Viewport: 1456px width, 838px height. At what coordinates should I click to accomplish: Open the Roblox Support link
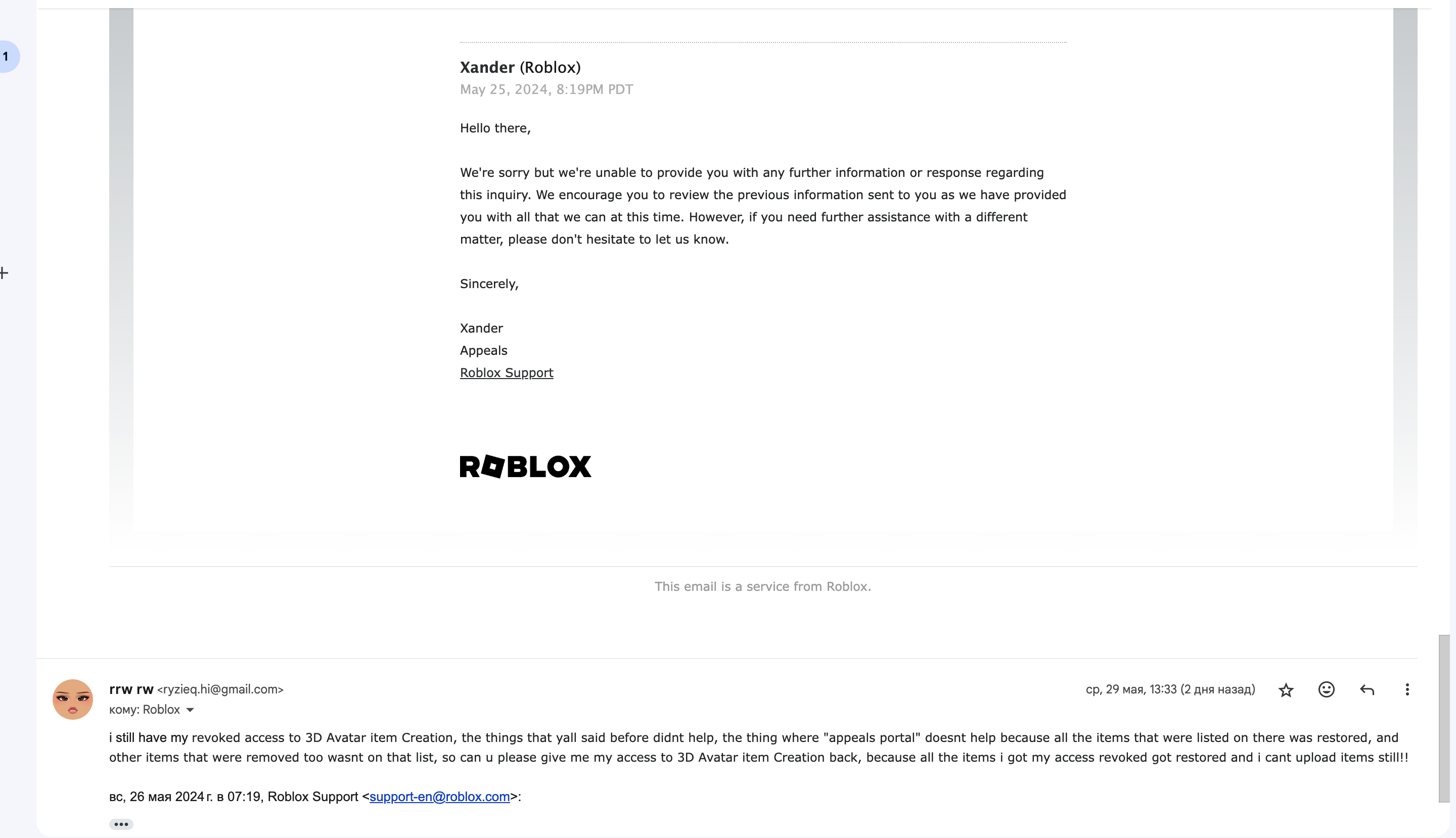[x=506, y=373]
